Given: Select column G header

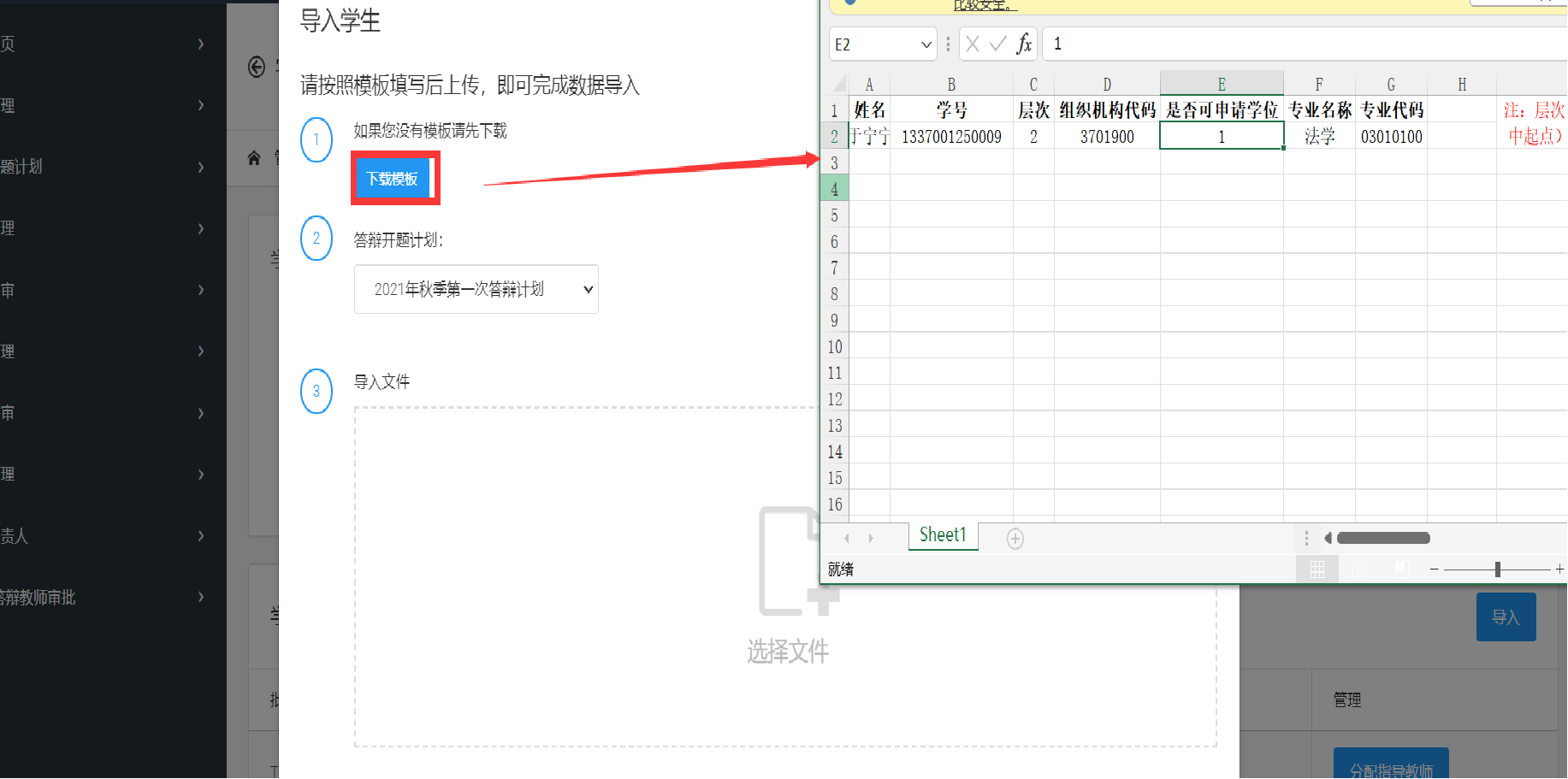Looking at the screenshot, I should [x=1391, y=84].
